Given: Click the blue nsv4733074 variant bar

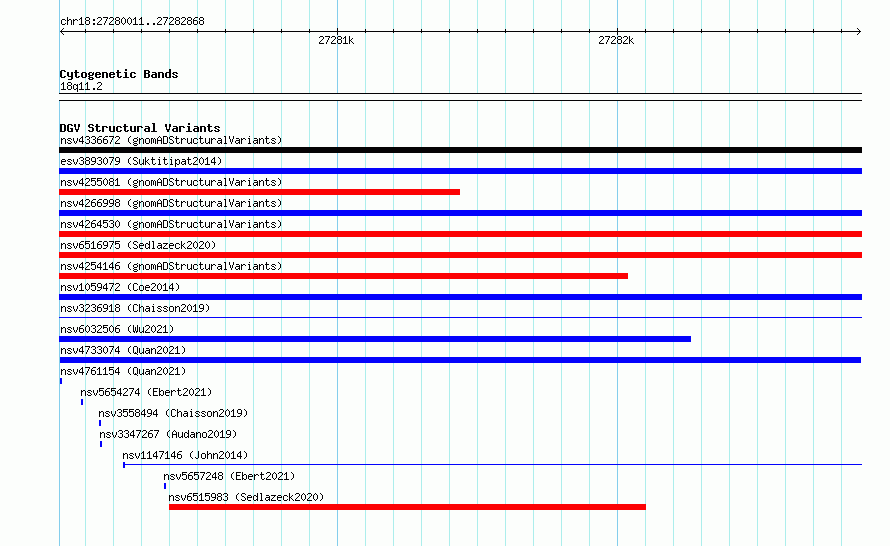Looking at the screenshot, I should point(460,360).
